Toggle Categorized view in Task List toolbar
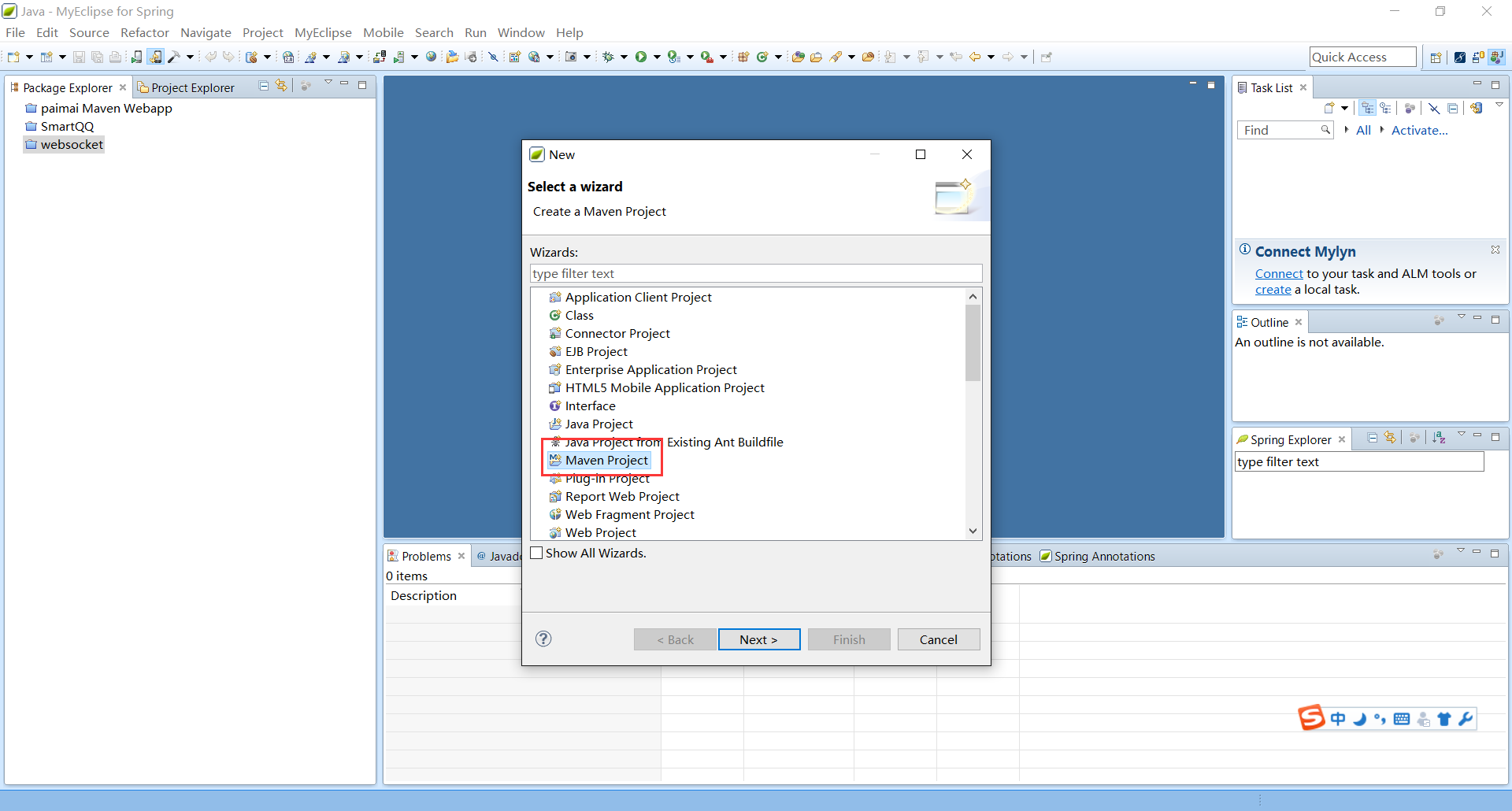 point(1367,109)
